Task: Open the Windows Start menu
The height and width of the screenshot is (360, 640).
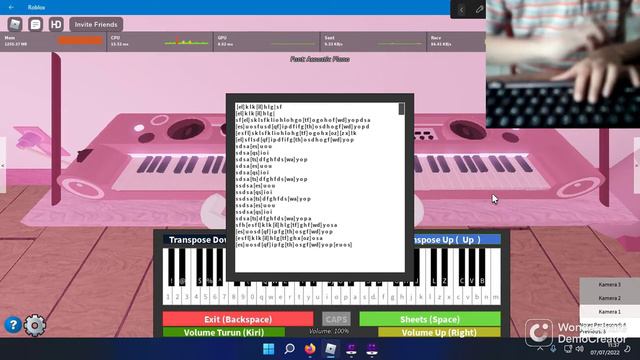Action: click(x=269, y=349)
